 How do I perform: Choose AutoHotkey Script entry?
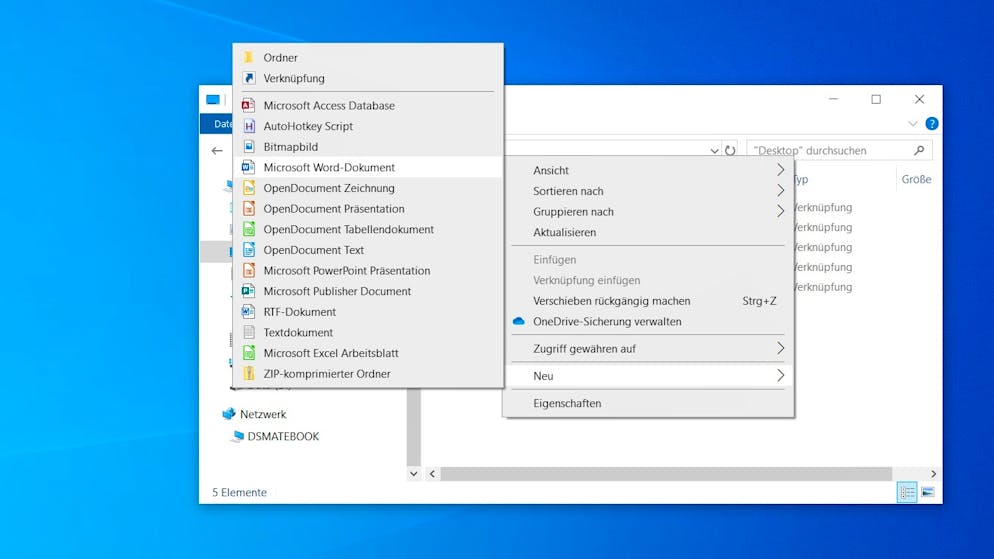tap(368, 126)
